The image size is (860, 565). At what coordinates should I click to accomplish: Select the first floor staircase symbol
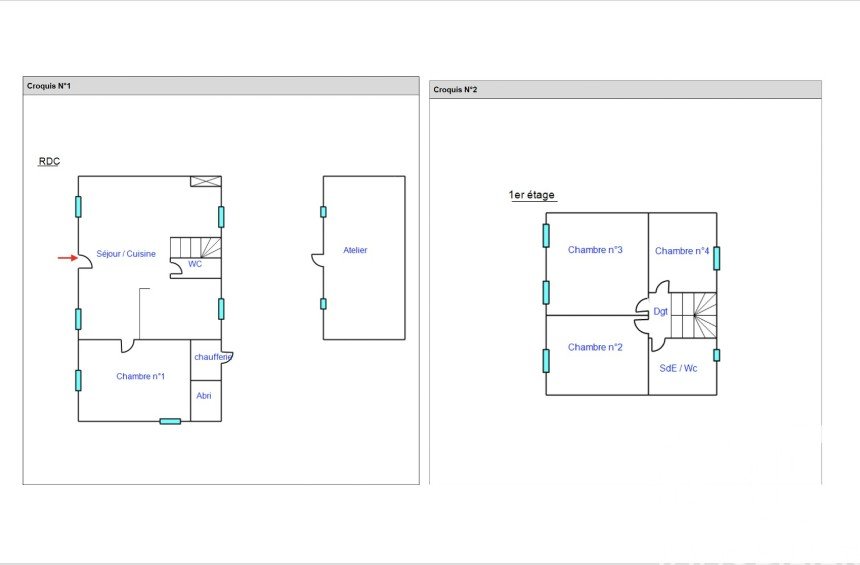coord(694,318)
